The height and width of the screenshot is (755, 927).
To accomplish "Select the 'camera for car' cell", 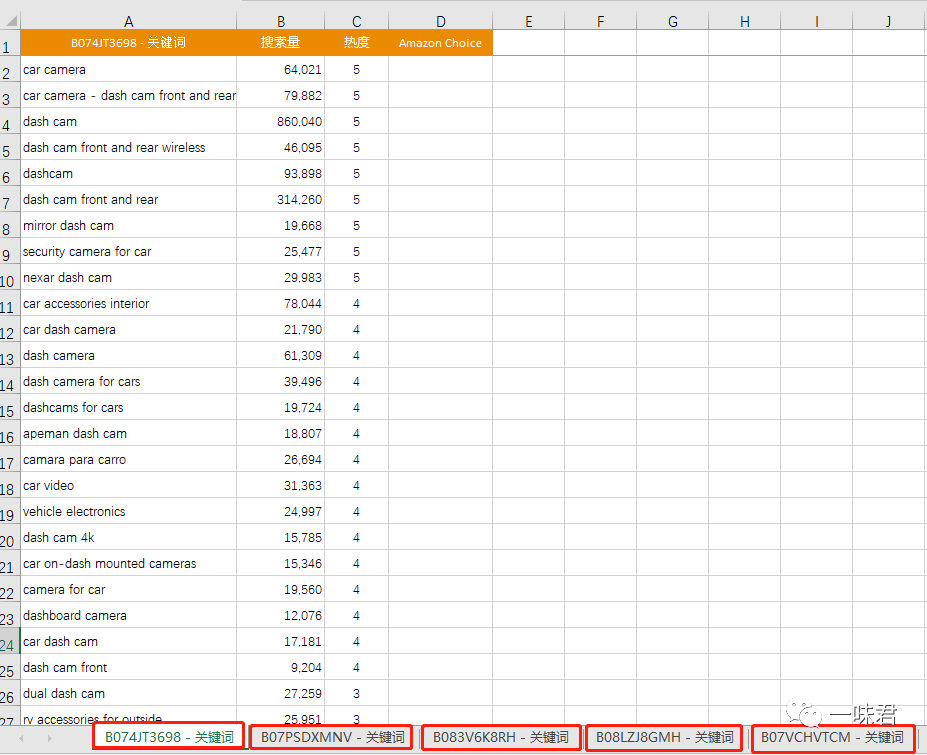I will tap(128, 589).
